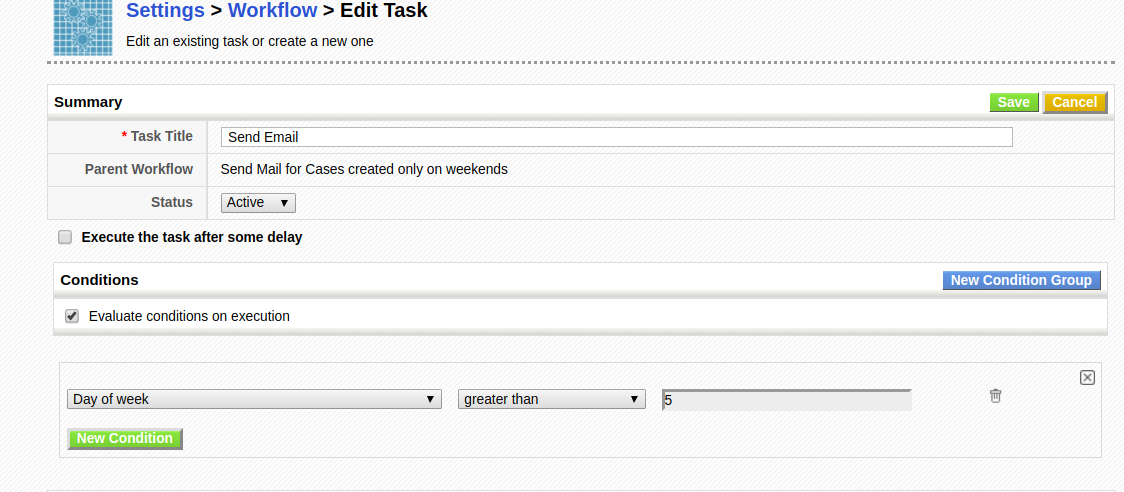Go to Settings breadcrumb link

166,12
